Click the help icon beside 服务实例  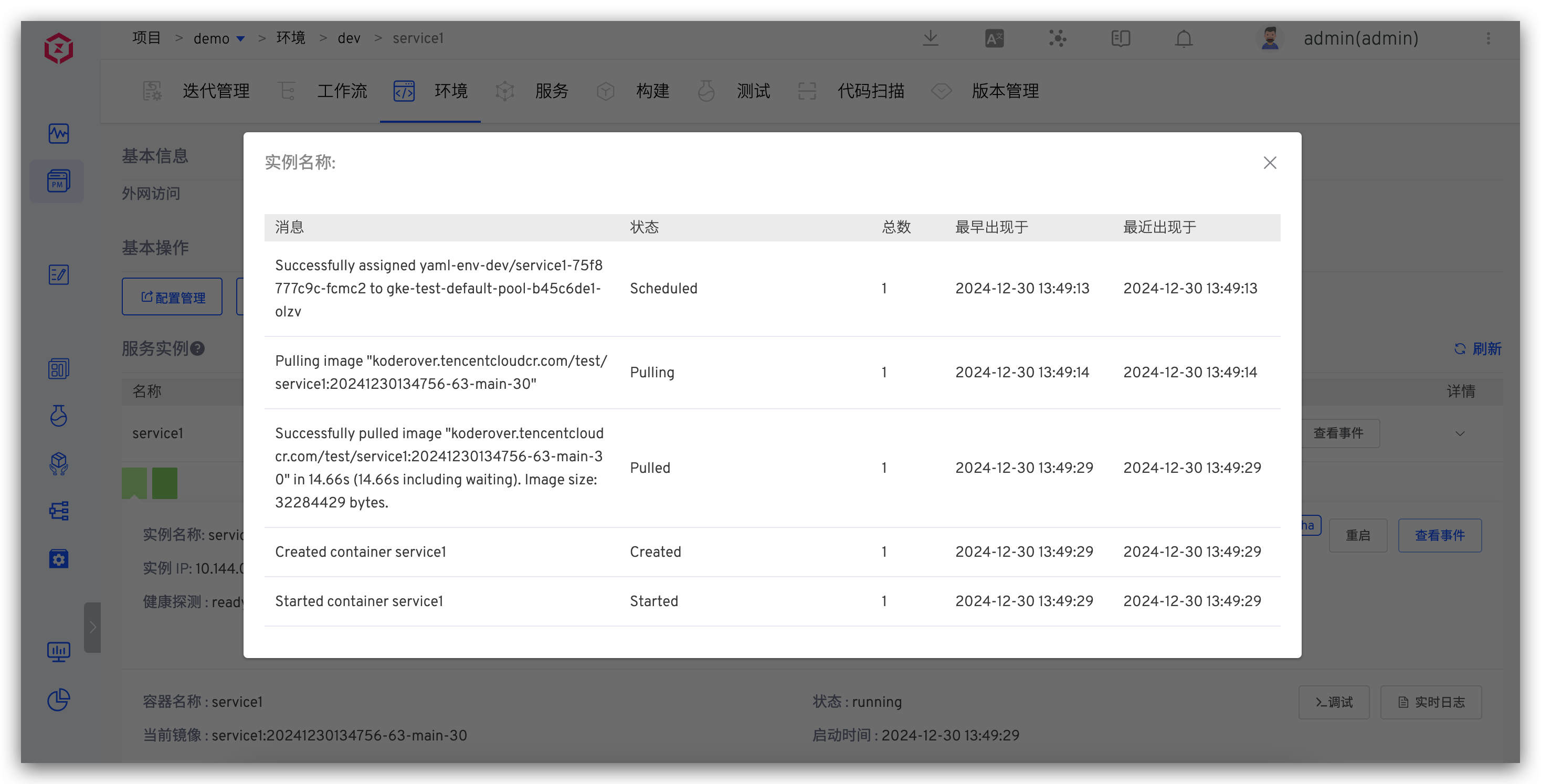(x=197, y=348)
